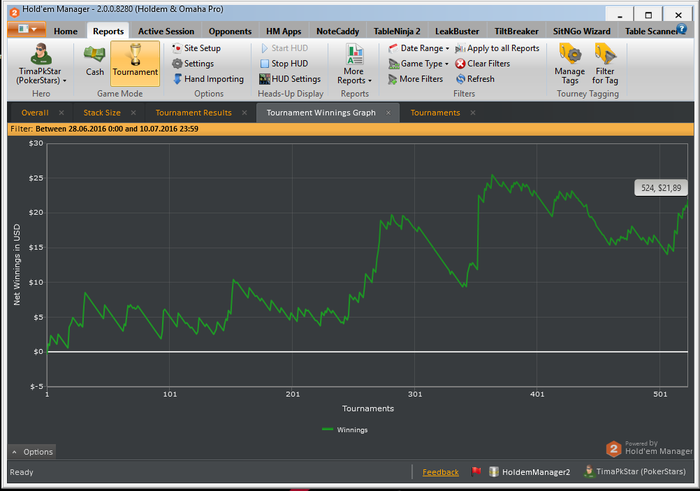
Task: Close the Tournament Winnings Graph tab
Action: pyautogui.click(x=388, y=113)
